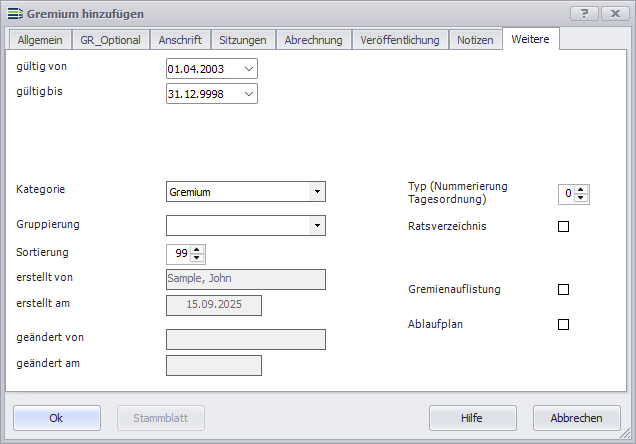Expand the gültig bis date picker
This screenshot has height=444, width=636.
coord(248,94)
